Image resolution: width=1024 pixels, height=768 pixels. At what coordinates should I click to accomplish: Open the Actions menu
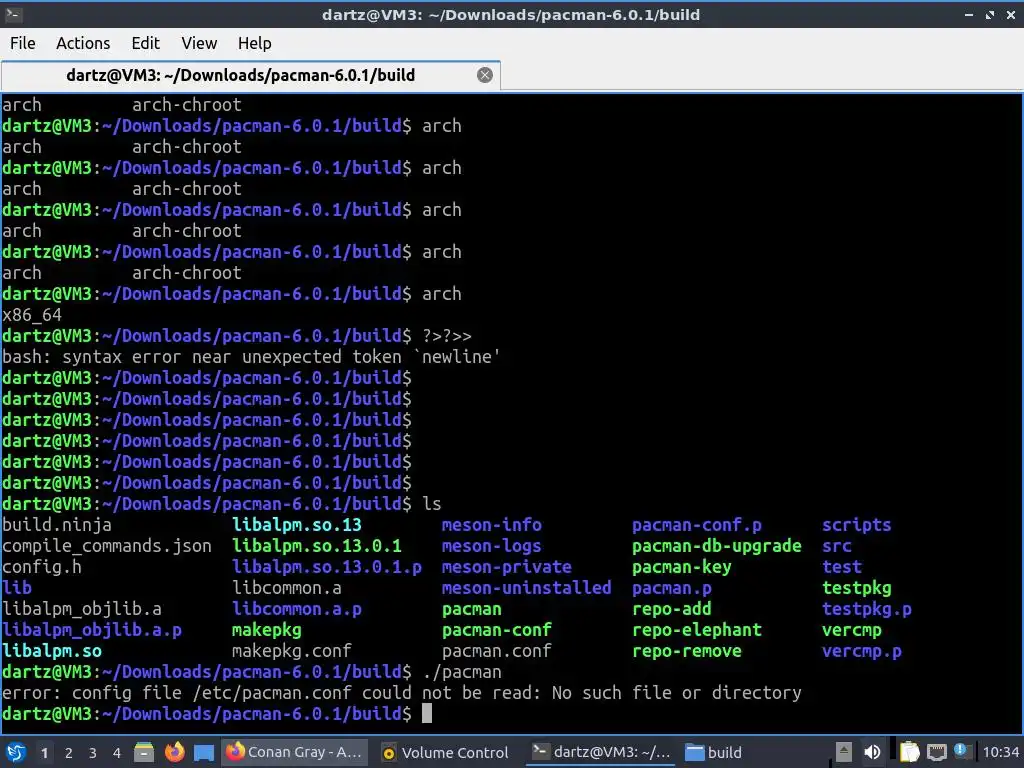[83, 43]
